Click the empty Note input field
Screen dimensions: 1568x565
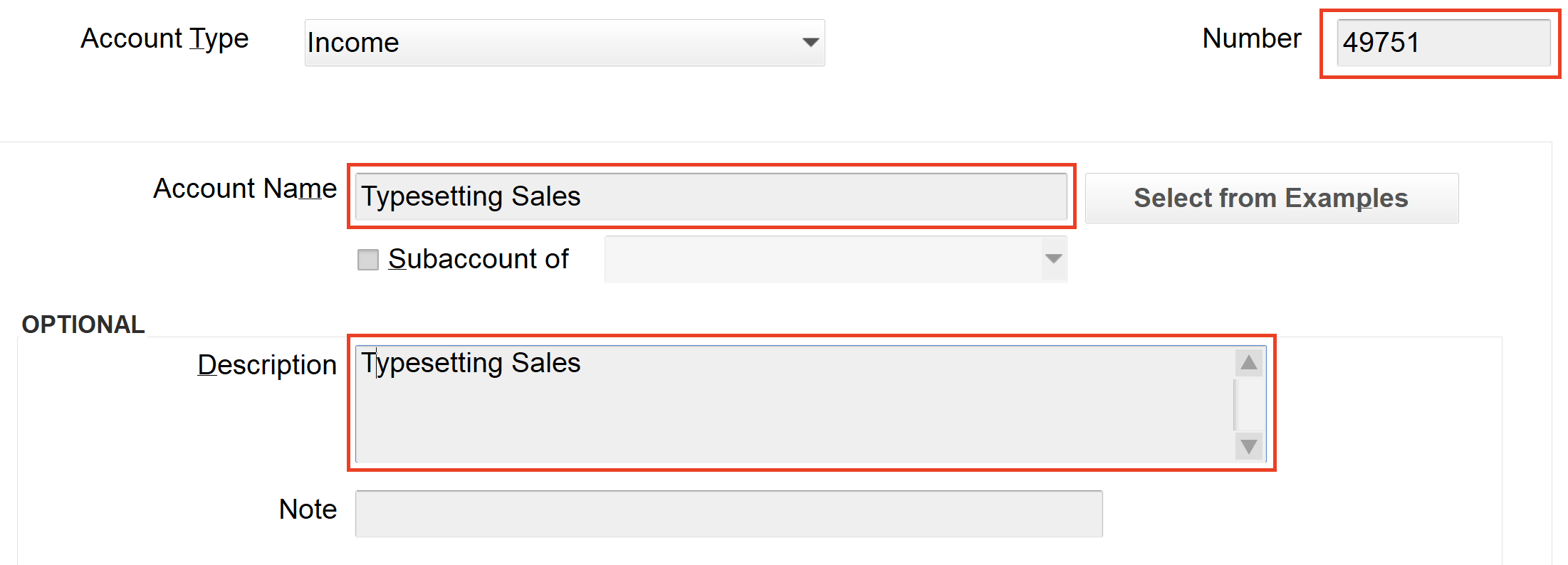pos(728,513)
